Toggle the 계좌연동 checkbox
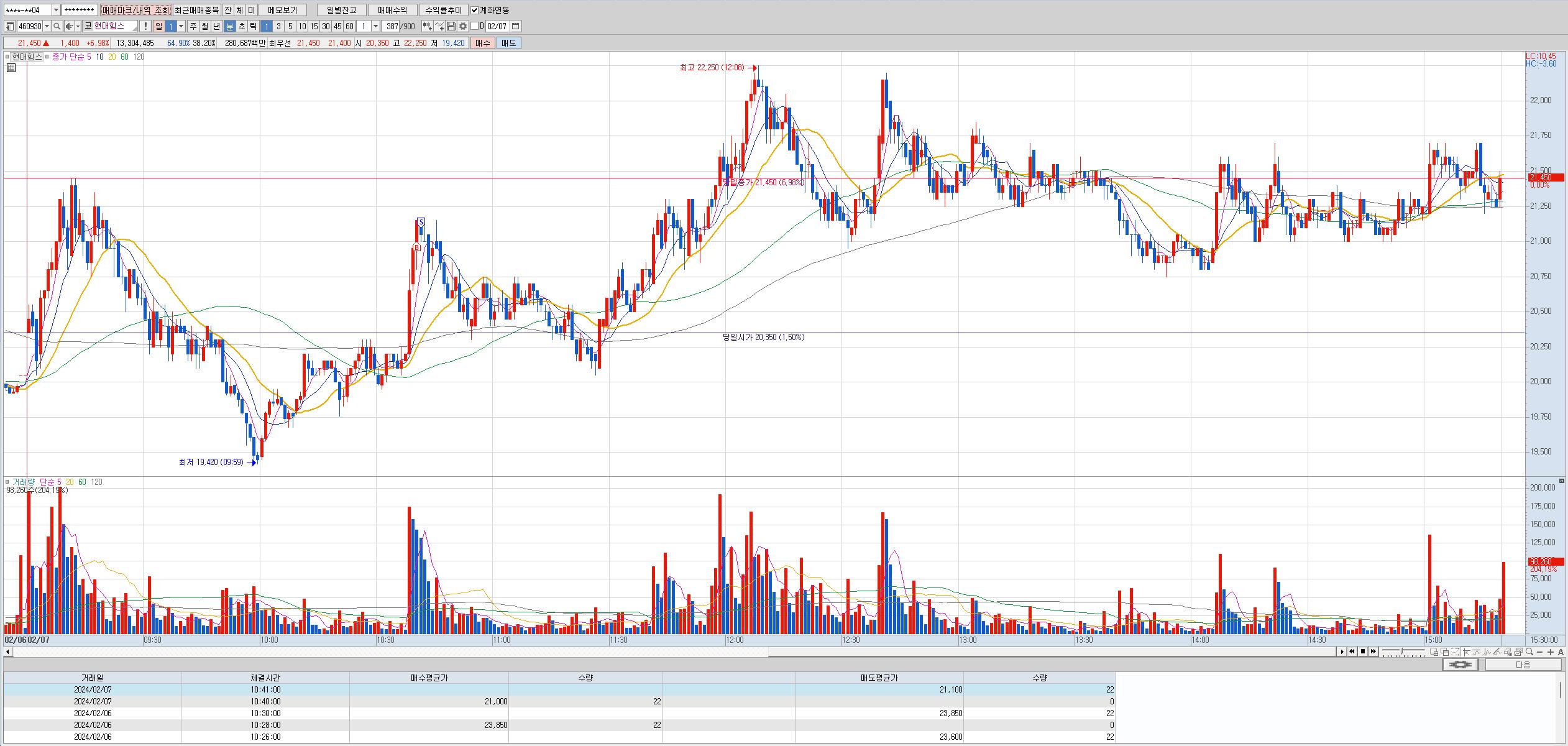Image resolution: width=1568 pixels, height=746 pixels. [475, 10]
